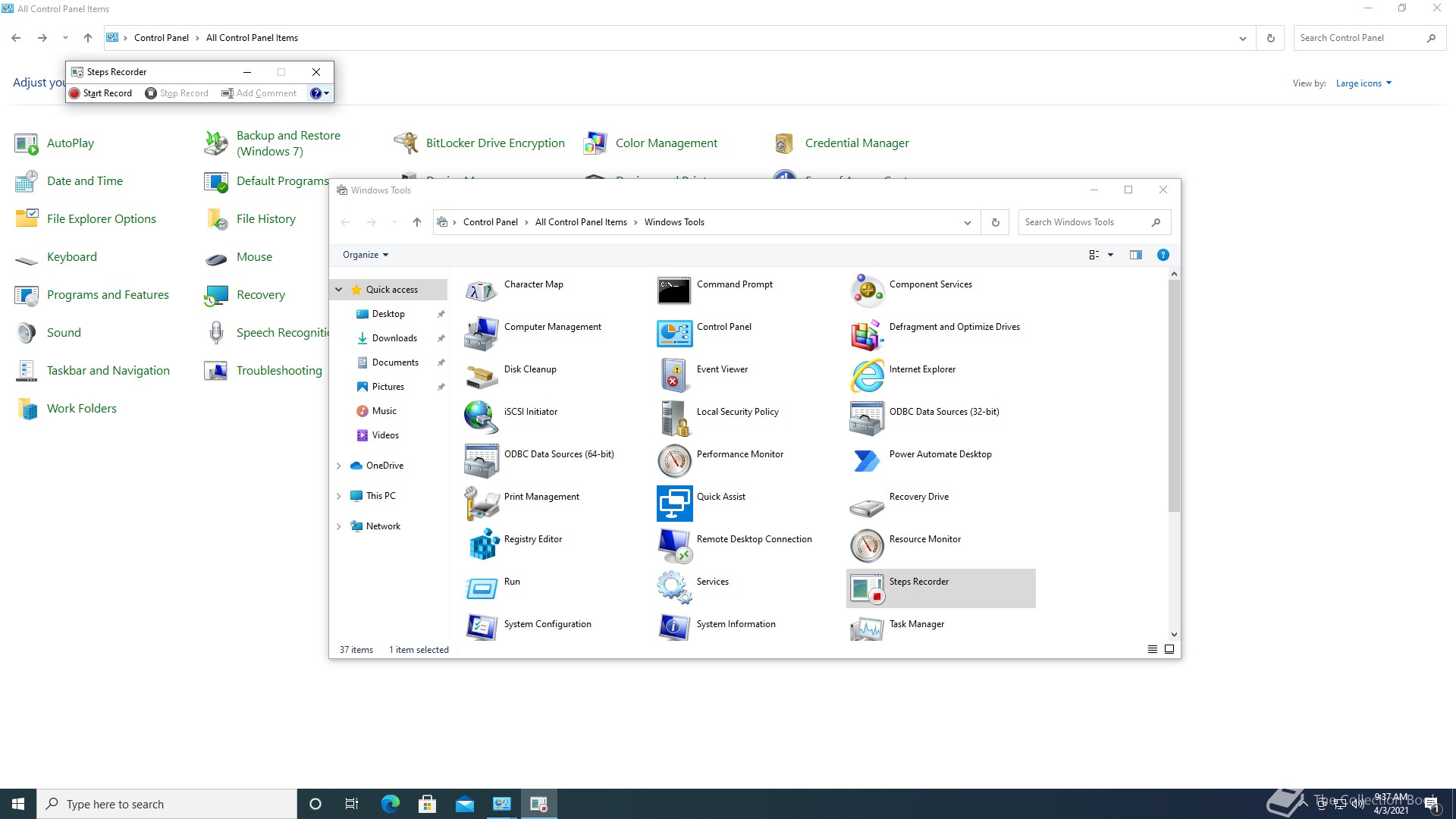Open Task View on the taskbar
Image resolution: width=1456 pixels, height=819 pixels.
(x=351, y=804)
